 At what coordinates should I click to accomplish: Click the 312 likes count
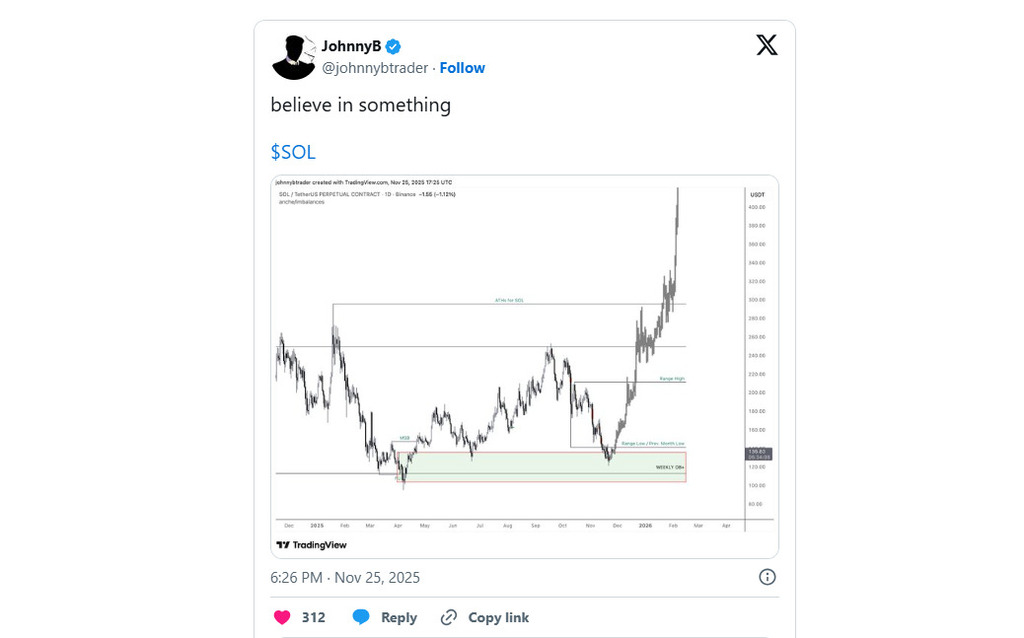(x=314, y=617)
